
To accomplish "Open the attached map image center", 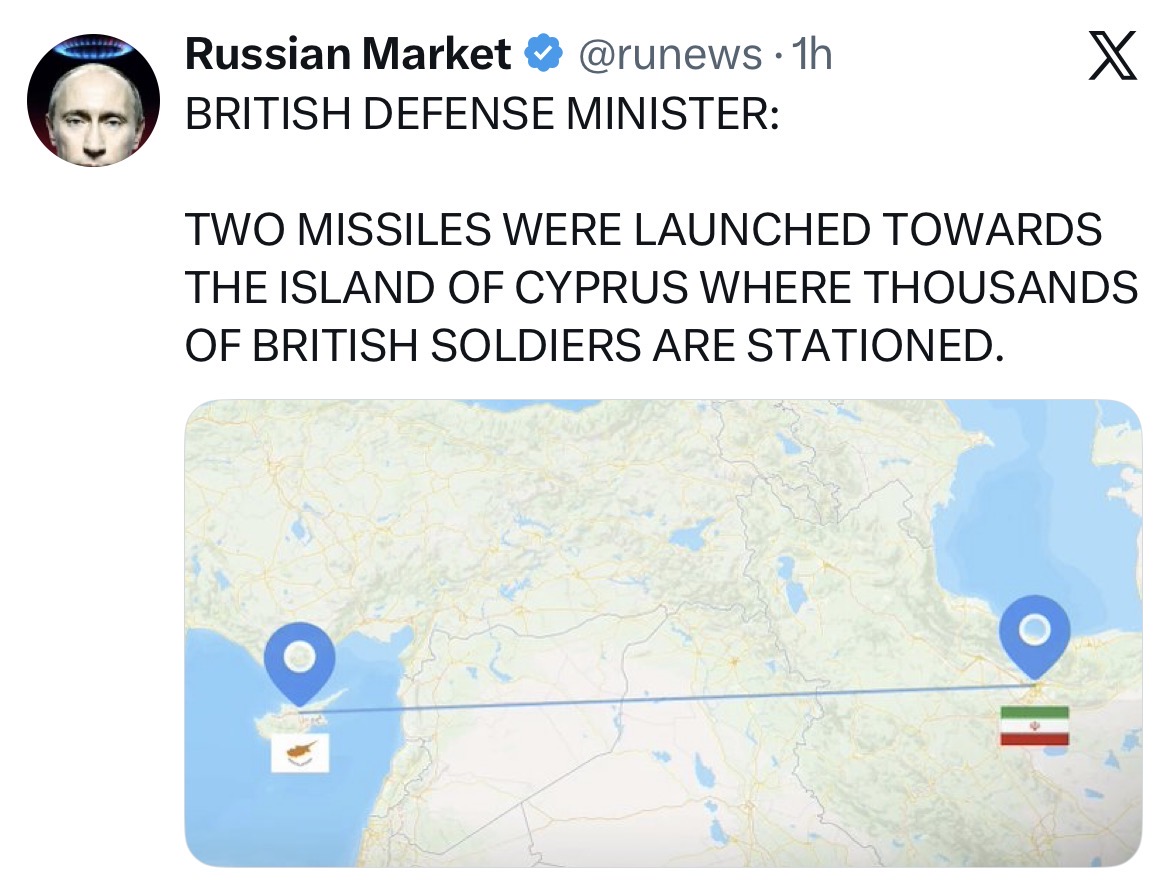I will tap(662, 633).
